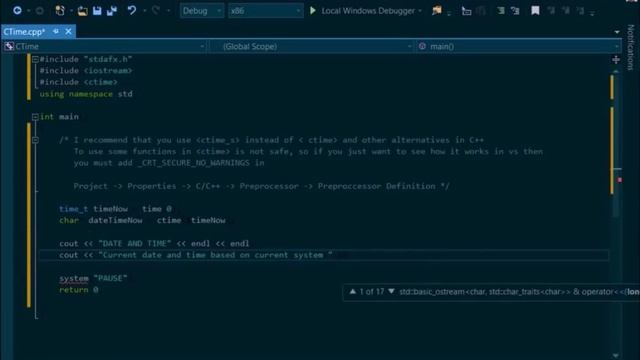Click the vertical scrollbar down arrow
The image size is (640, 360).
(x=616, y=356)
